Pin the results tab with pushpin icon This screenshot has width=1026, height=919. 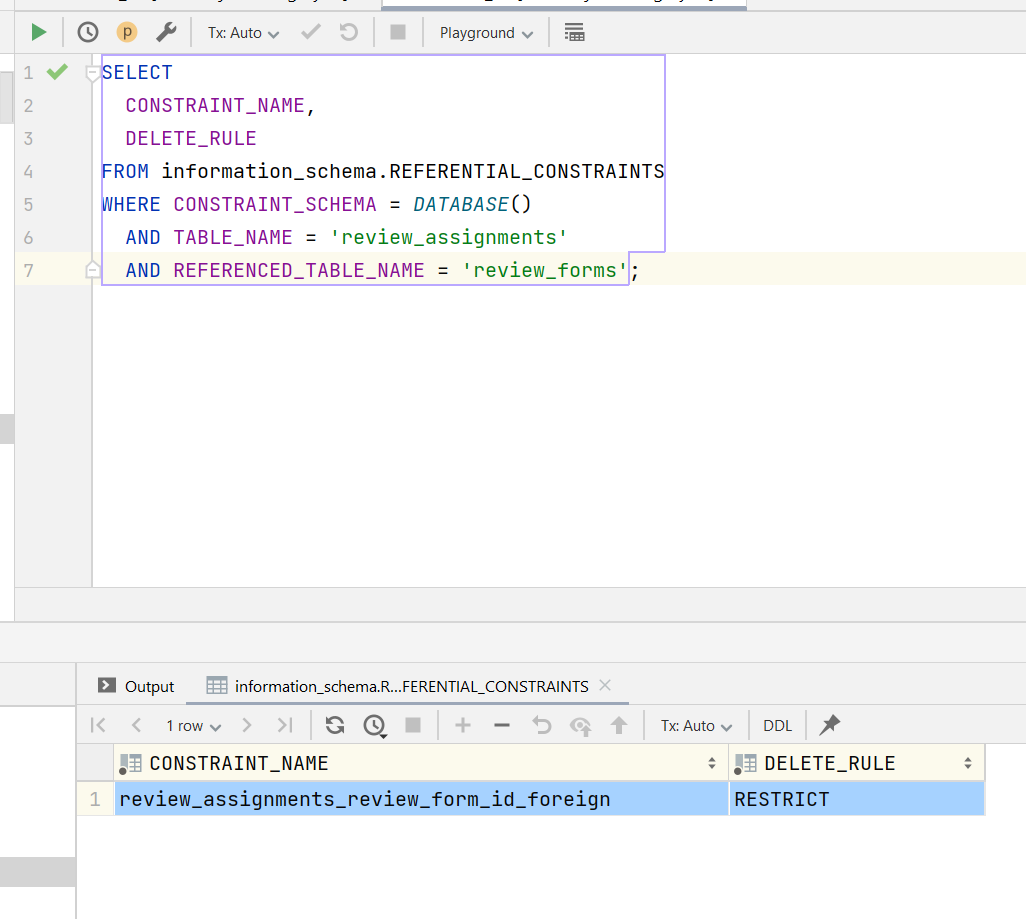click(829, 725)
